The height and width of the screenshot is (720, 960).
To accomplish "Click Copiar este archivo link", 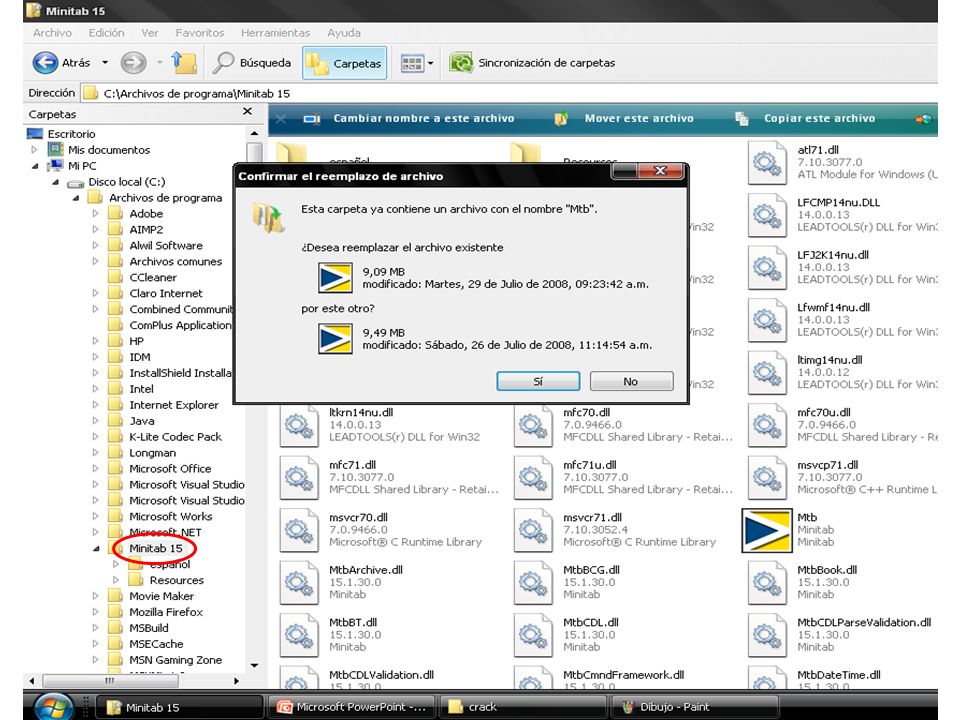I will point(805,119).
